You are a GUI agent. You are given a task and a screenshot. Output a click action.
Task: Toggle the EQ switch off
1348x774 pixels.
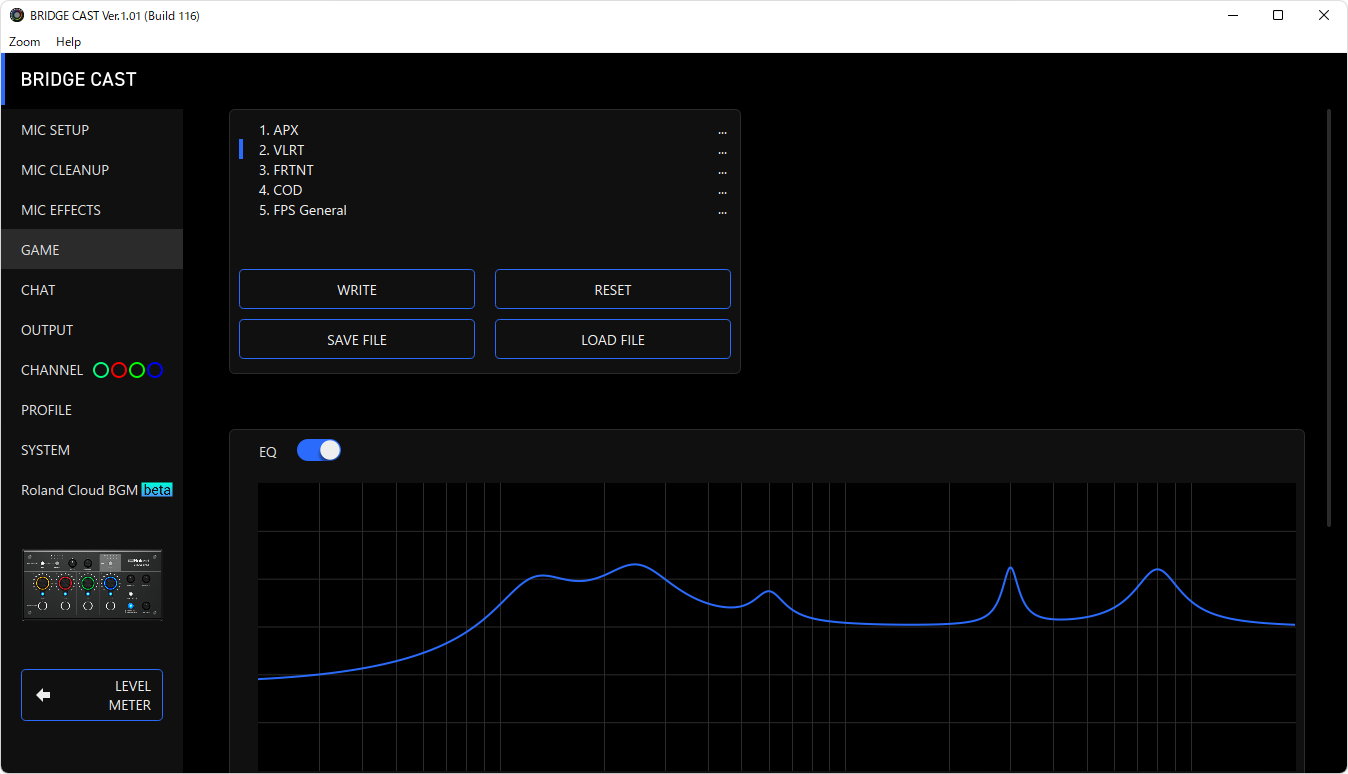point(319,450)
